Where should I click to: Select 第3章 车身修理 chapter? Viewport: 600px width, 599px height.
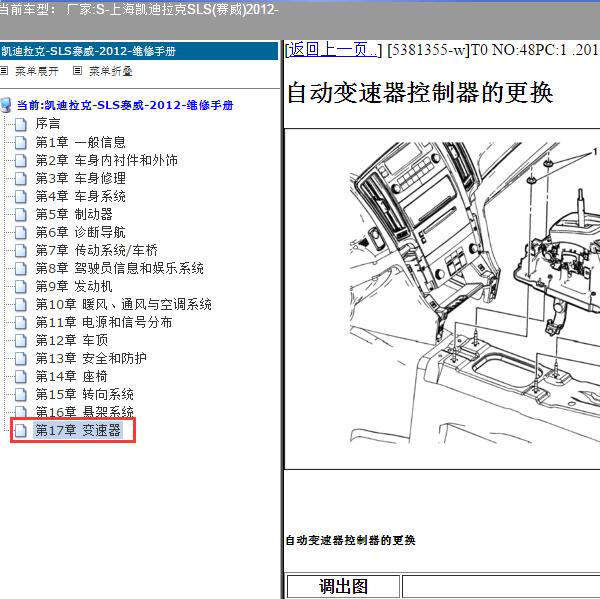[x=80, y=178]
